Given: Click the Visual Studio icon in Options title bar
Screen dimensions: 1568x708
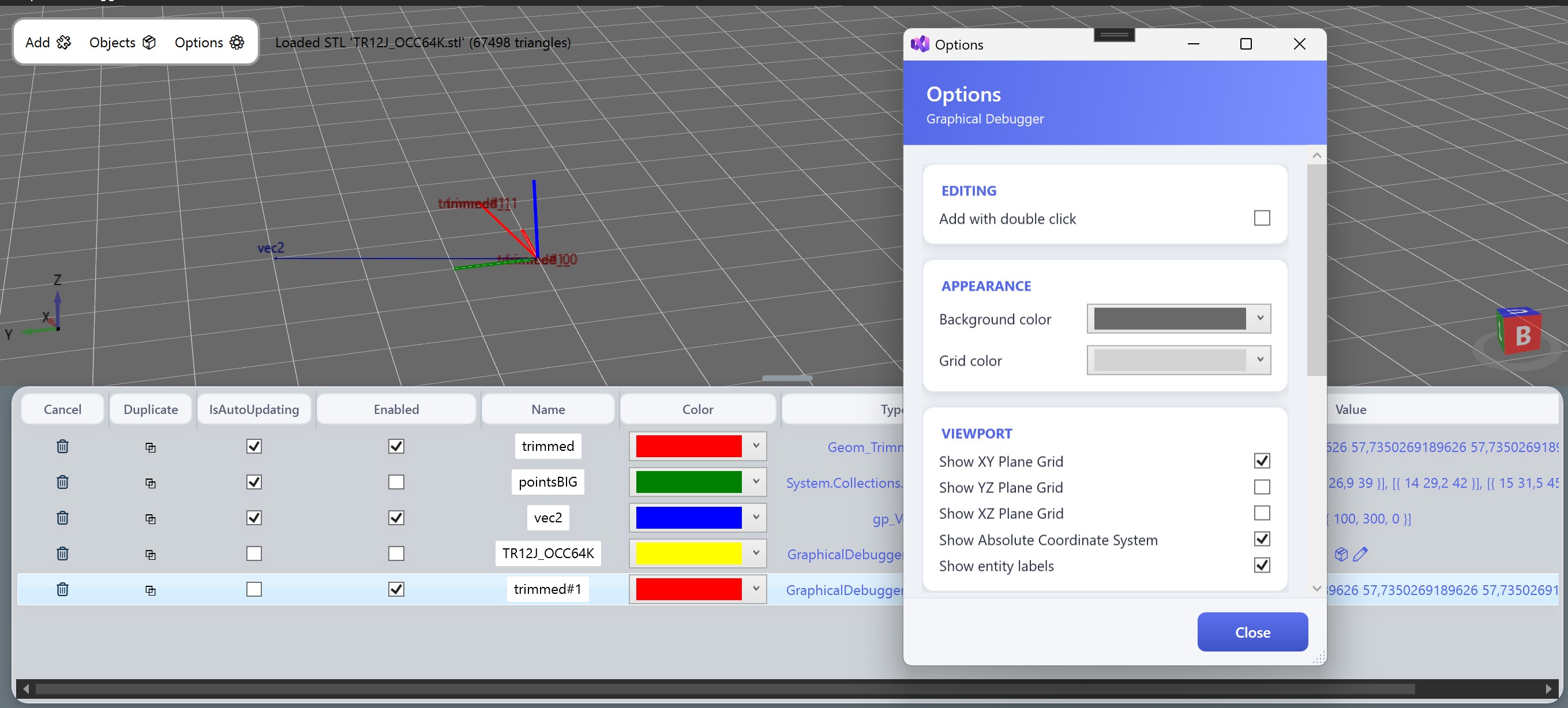Looking at the screenshot, I should coord(920,44).
